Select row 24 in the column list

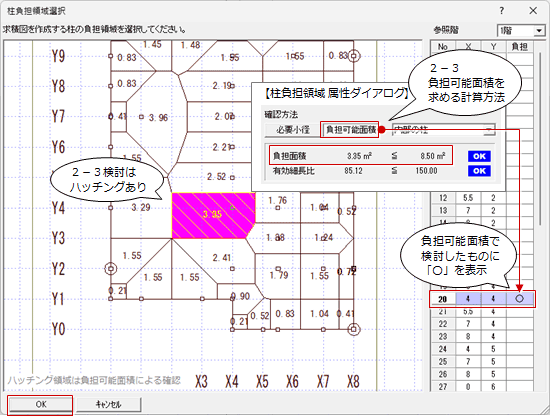coord(482,349)
